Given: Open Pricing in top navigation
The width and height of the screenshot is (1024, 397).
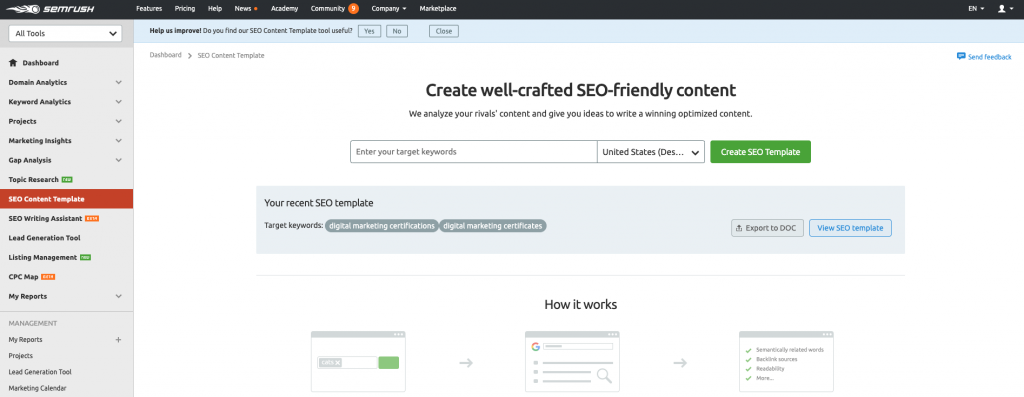Looking at the screenshot, I should (x=185, y=9).
